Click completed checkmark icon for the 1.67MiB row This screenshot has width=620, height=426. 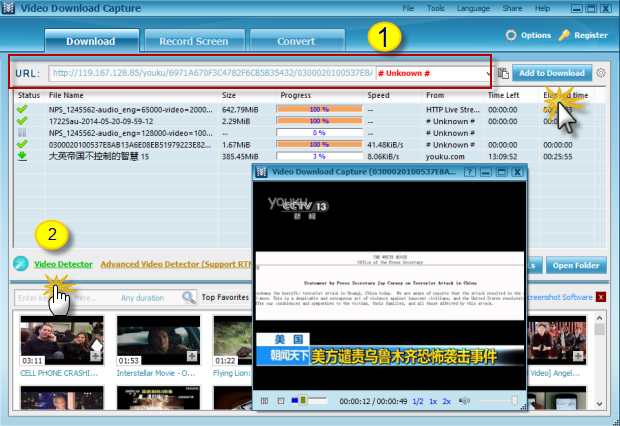pyautogui.click(x=22, y=144)
